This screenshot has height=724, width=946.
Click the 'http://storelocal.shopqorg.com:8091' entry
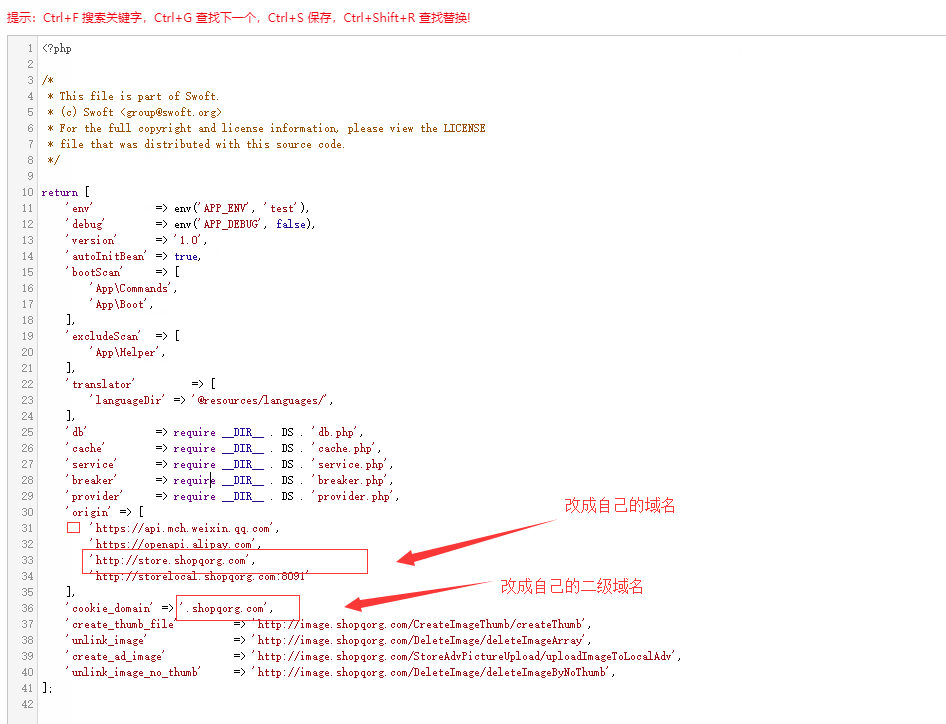tap(200, 576)
